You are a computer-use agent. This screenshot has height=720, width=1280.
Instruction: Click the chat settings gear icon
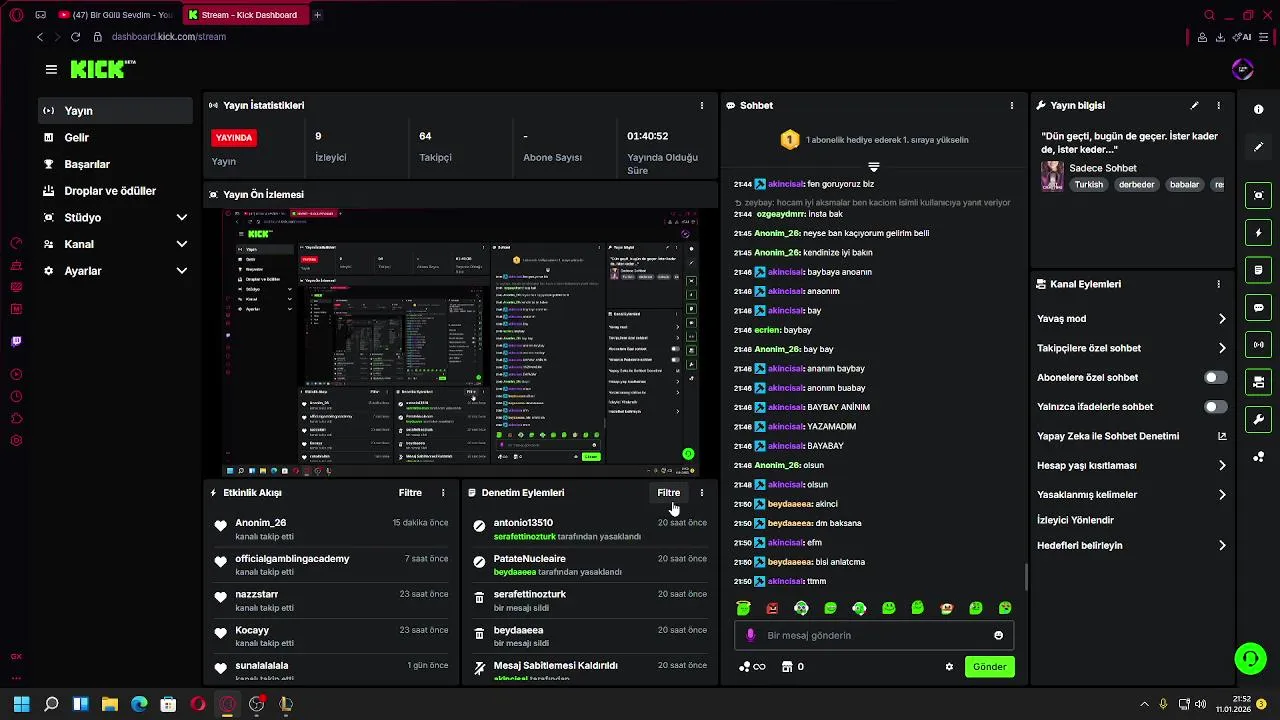[949, 667]
